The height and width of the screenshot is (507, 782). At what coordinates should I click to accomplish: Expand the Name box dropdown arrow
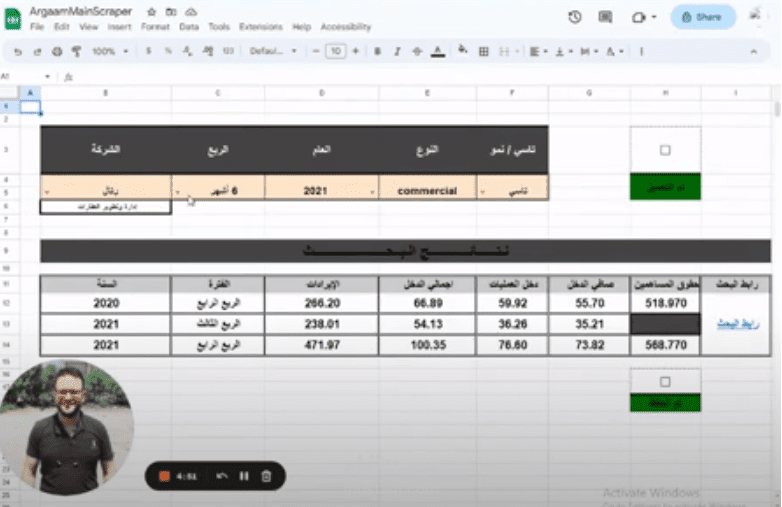(47, 77)
